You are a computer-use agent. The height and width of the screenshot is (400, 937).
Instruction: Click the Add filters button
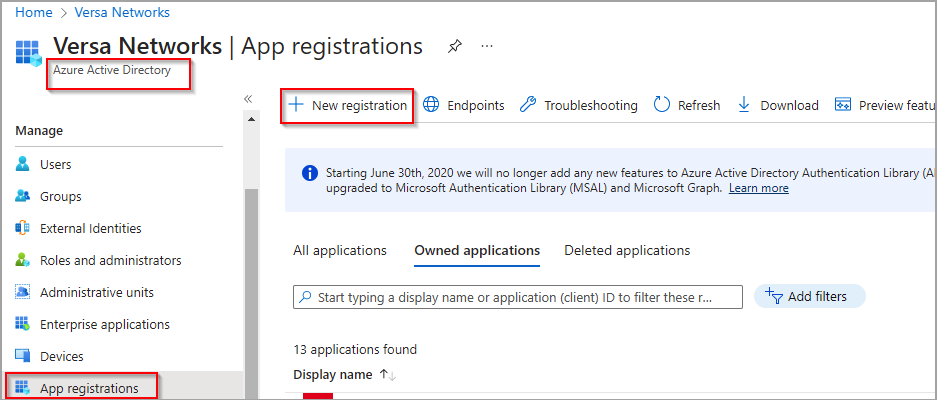click(810, 296)
